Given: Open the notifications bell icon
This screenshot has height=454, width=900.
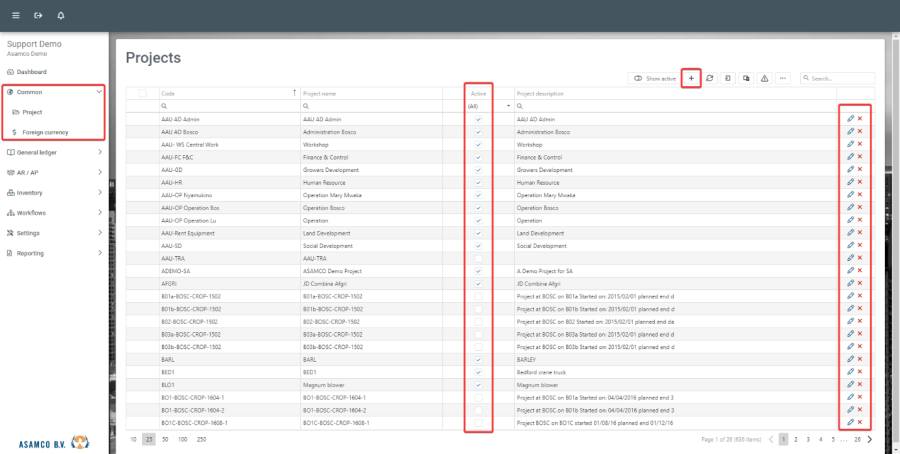Looking at the screenshot, I should point(61,16).
